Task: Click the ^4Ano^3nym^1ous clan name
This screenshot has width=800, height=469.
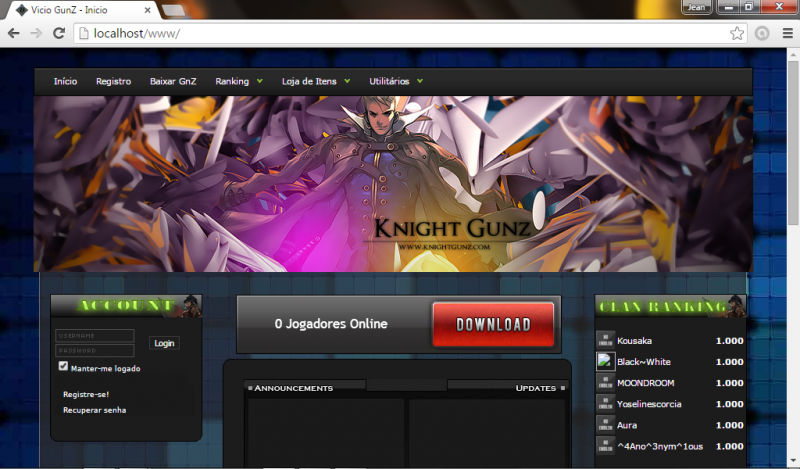Action: point(660,446)
